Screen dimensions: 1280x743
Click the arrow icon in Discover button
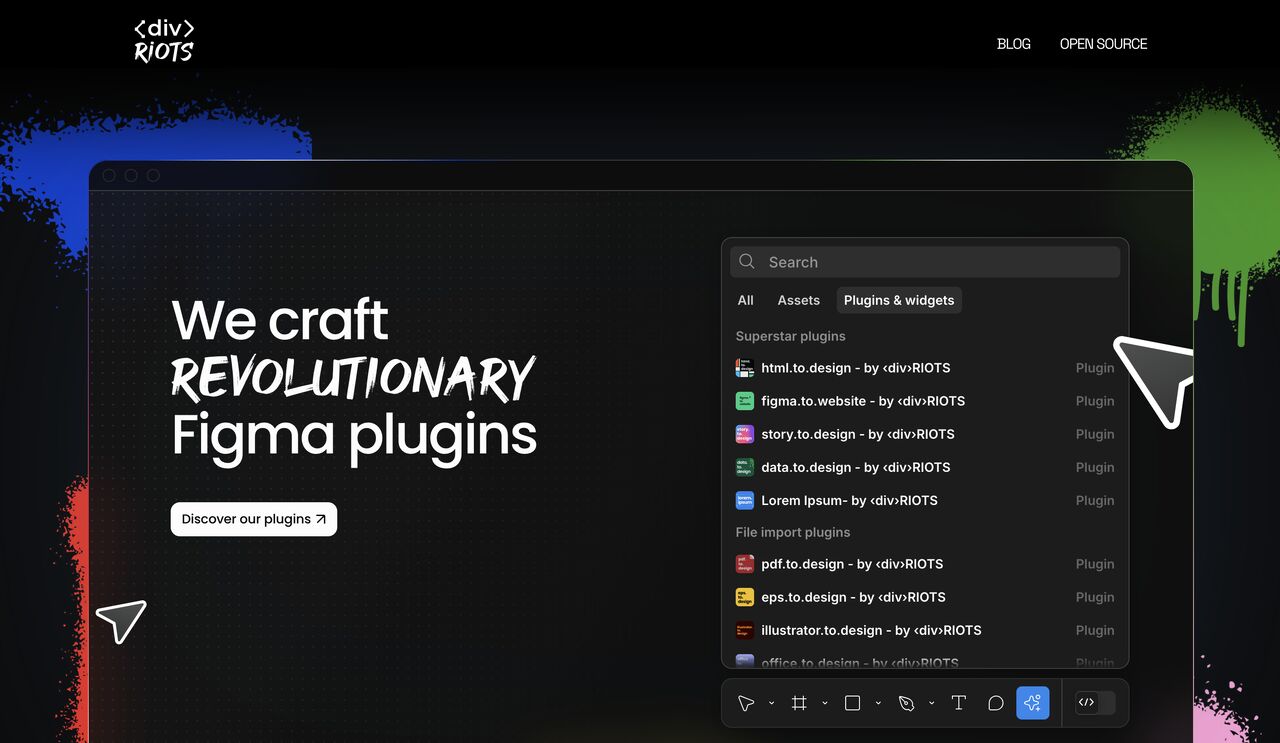(321, 519)
